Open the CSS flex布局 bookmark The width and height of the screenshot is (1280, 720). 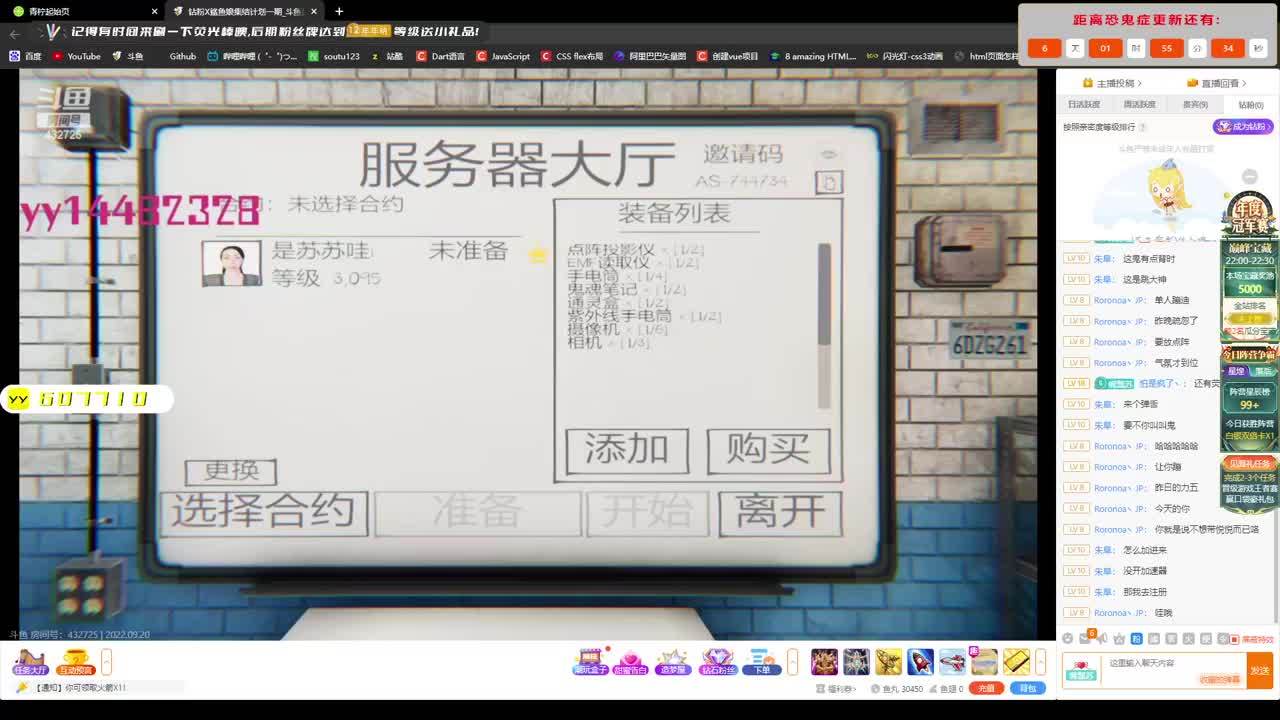click(x=572, y=56)
